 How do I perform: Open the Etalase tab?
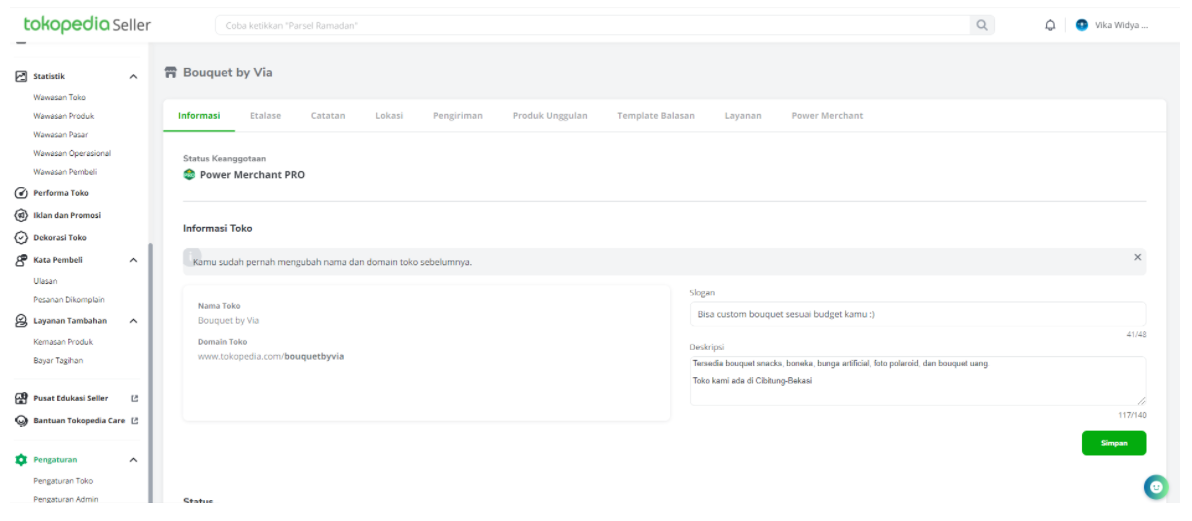point(265,116)
